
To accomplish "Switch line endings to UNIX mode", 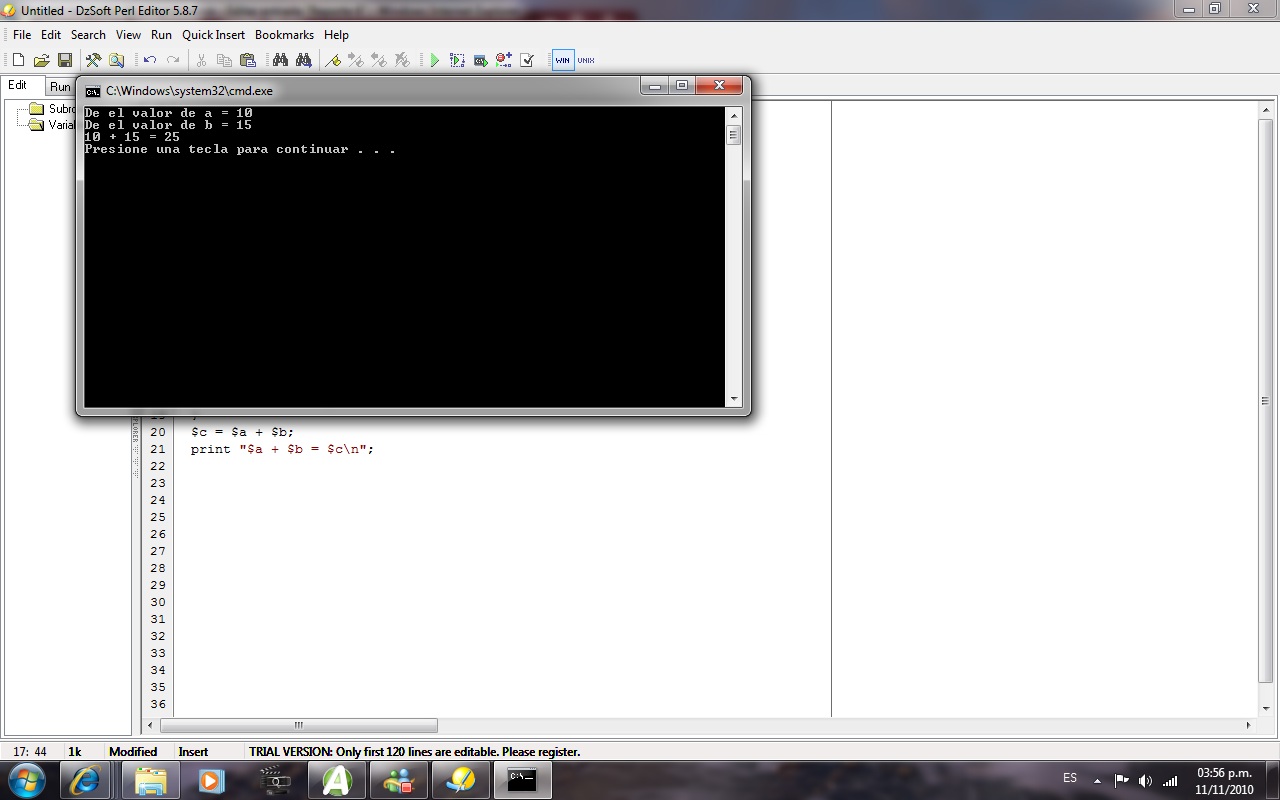I will [x=586, y=60].
